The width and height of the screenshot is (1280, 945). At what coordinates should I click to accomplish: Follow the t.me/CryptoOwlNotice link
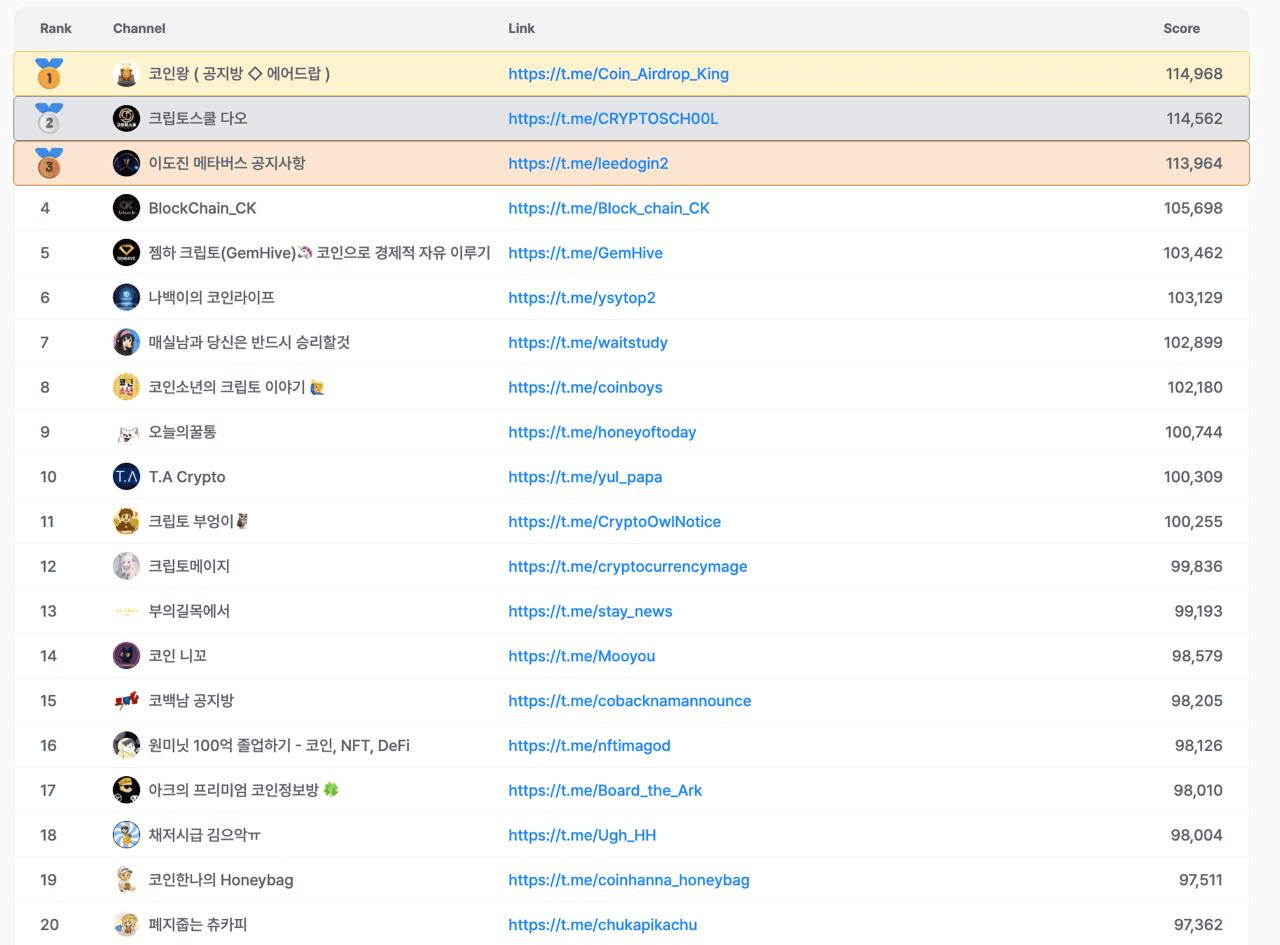pyautogui.click(x=614, y=522)
